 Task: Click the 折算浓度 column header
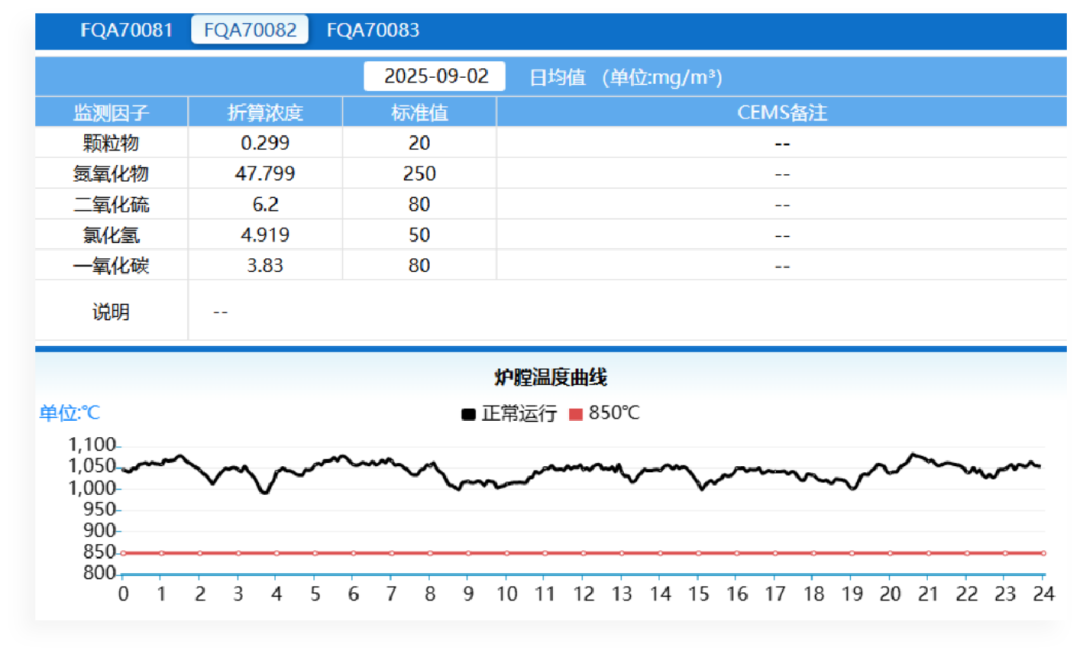(x=265, y=112)
